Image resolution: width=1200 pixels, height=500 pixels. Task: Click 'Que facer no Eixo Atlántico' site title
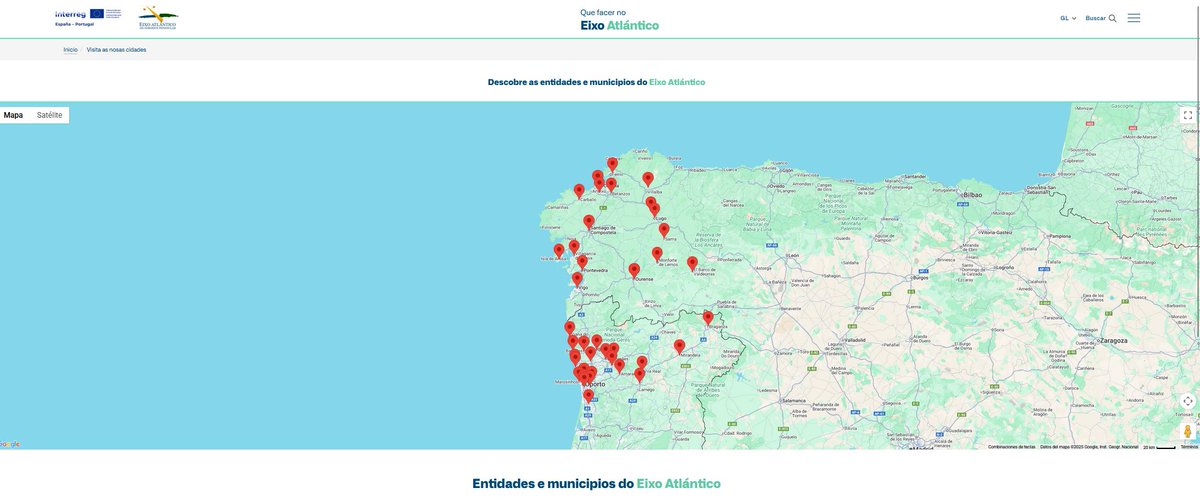(x=620, y=19)
